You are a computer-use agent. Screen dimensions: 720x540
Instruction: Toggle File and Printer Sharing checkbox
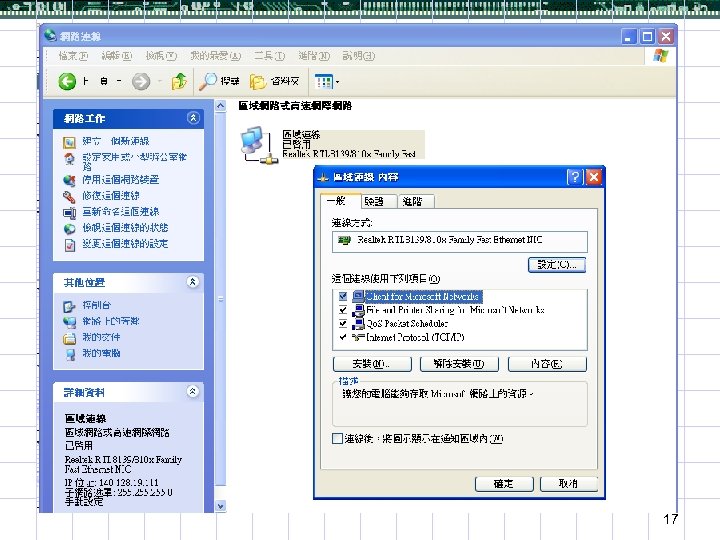coord(343,310)
